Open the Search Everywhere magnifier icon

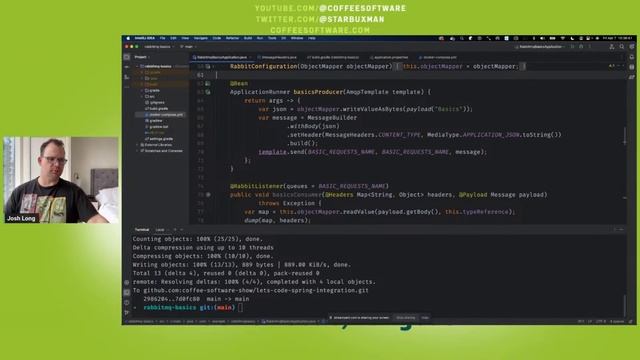point(622,47)
